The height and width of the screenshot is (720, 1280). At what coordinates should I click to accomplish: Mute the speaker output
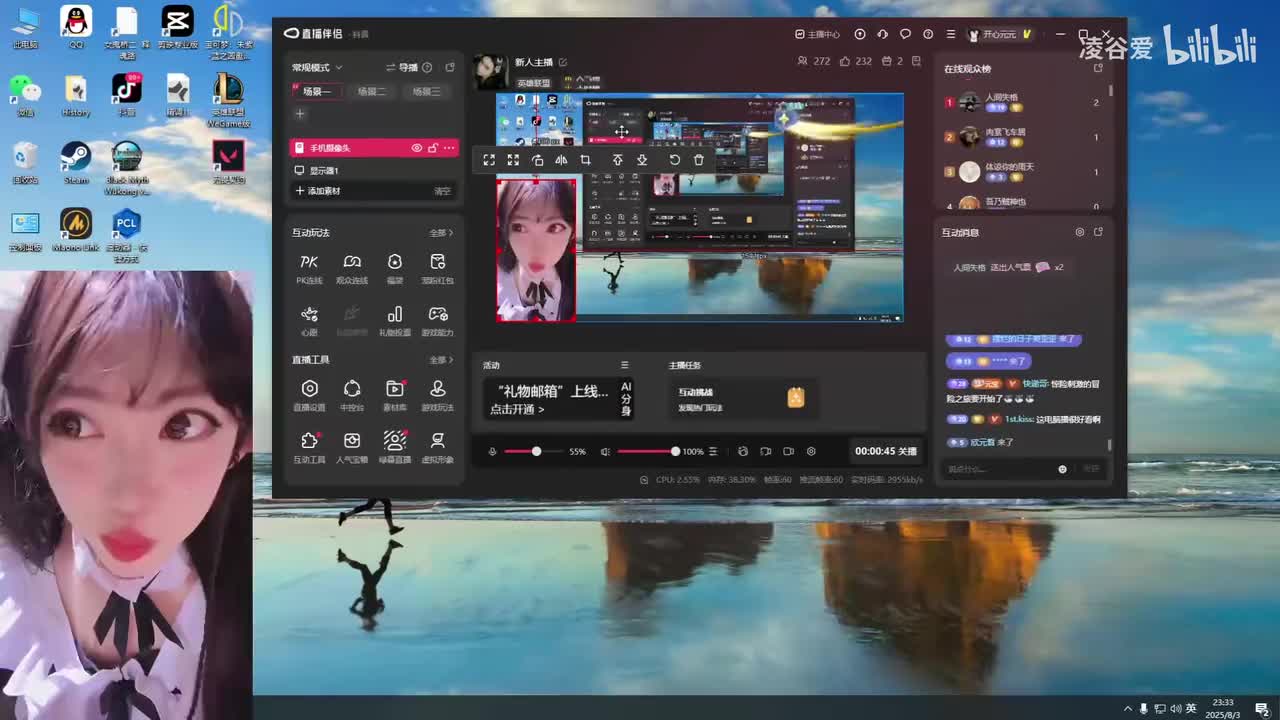[605, 452]
